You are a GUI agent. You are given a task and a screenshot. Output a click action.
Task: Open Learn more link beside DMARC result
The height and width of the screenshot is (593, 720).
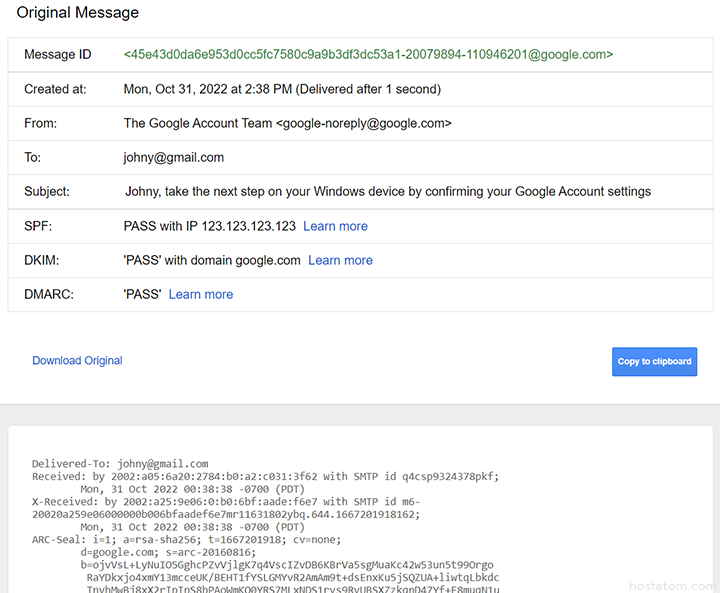(x=200, y=294)
